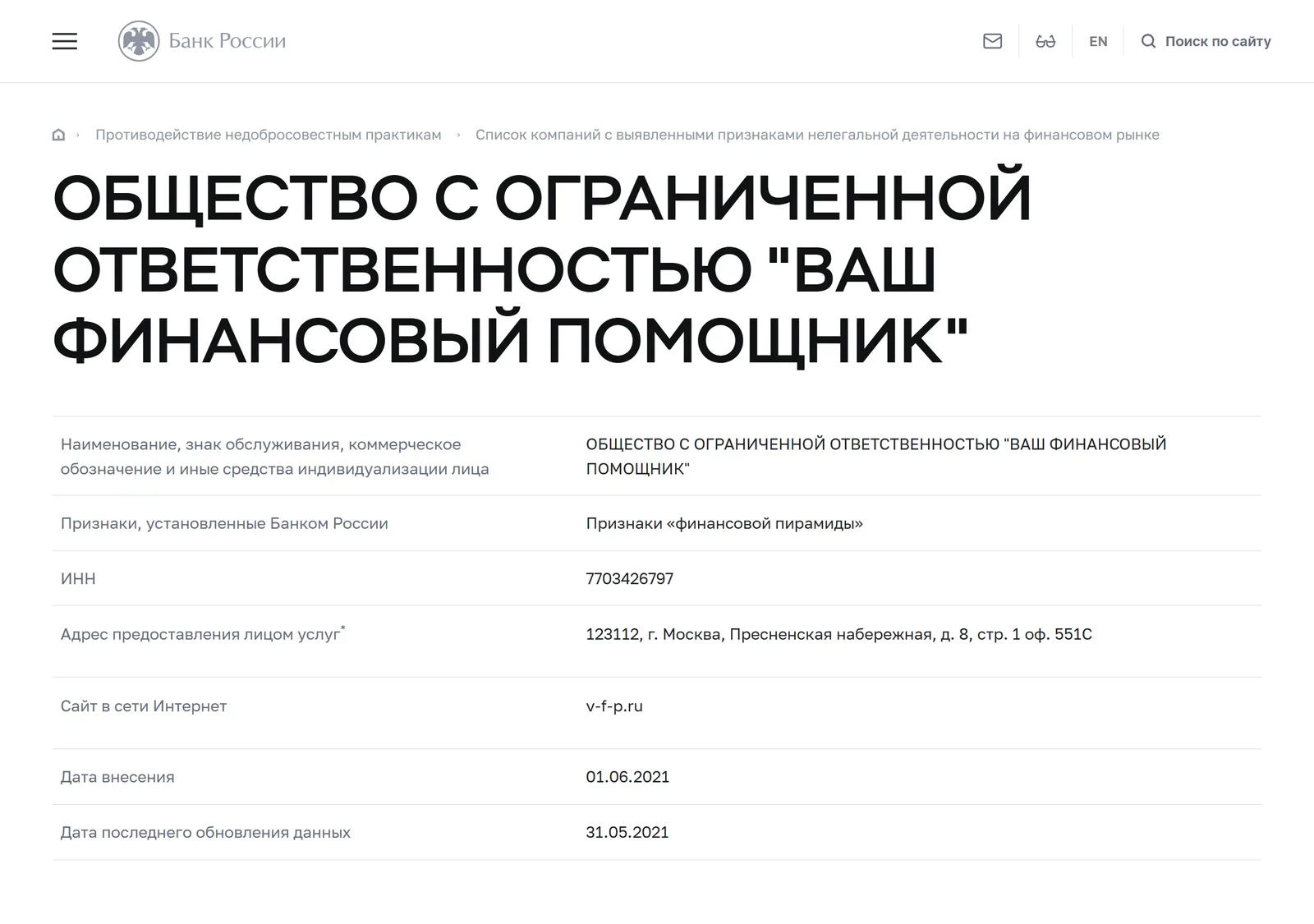Open 'Противодействие недобросовестным практикам' breadcrumb

point(269,135)
